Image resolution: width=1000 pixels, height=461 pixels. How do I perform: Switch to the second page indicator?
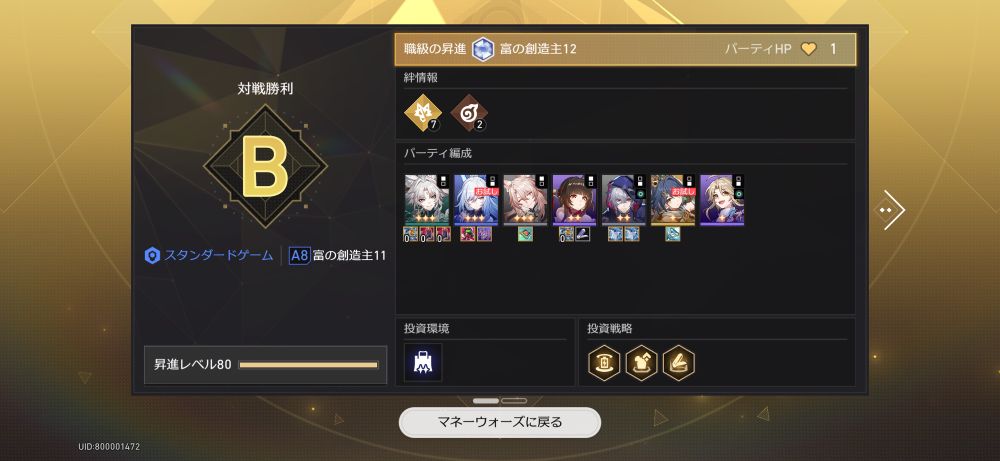coord(514,401)
